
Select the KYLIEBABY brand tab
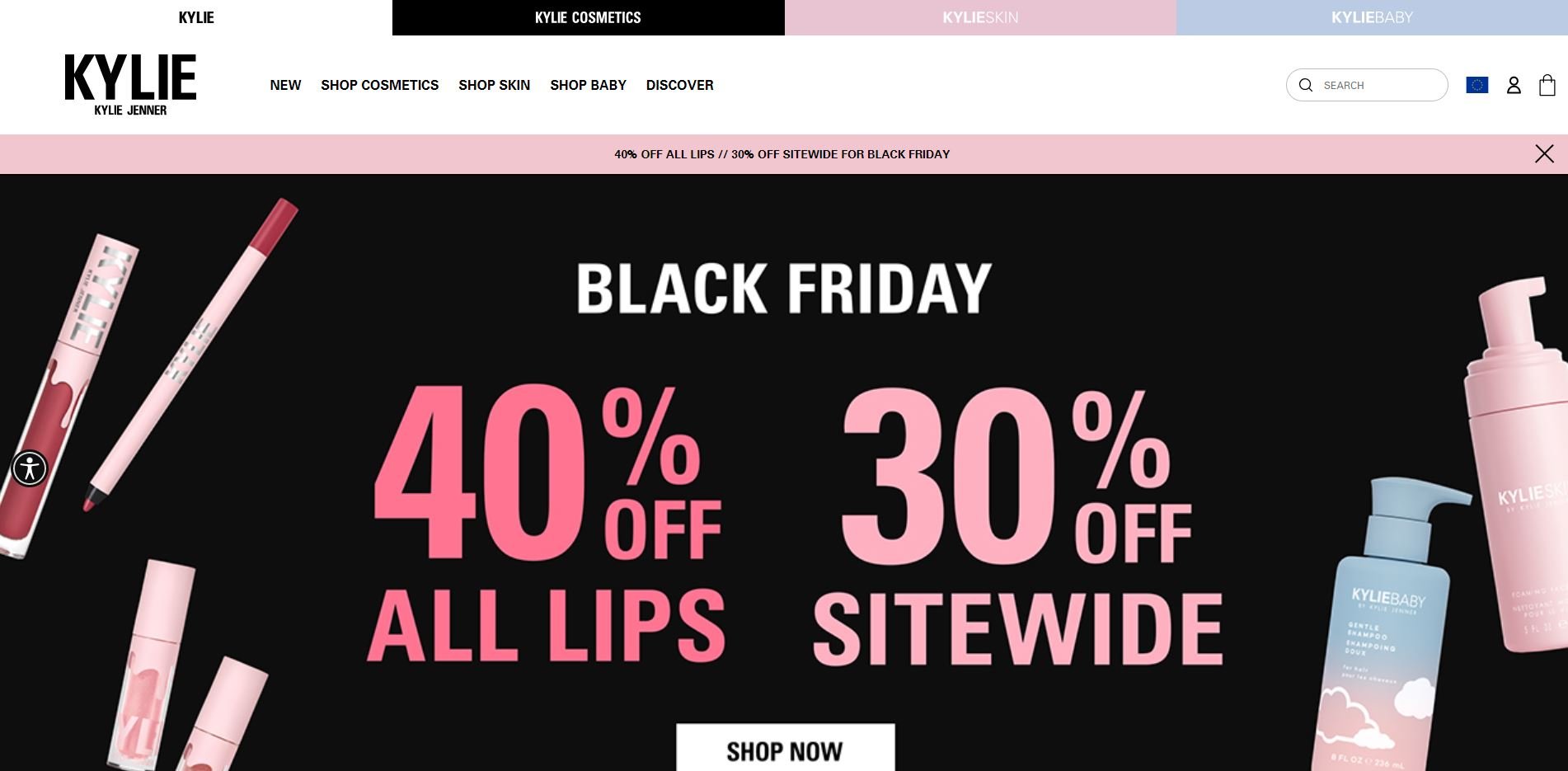point(1372,17)
